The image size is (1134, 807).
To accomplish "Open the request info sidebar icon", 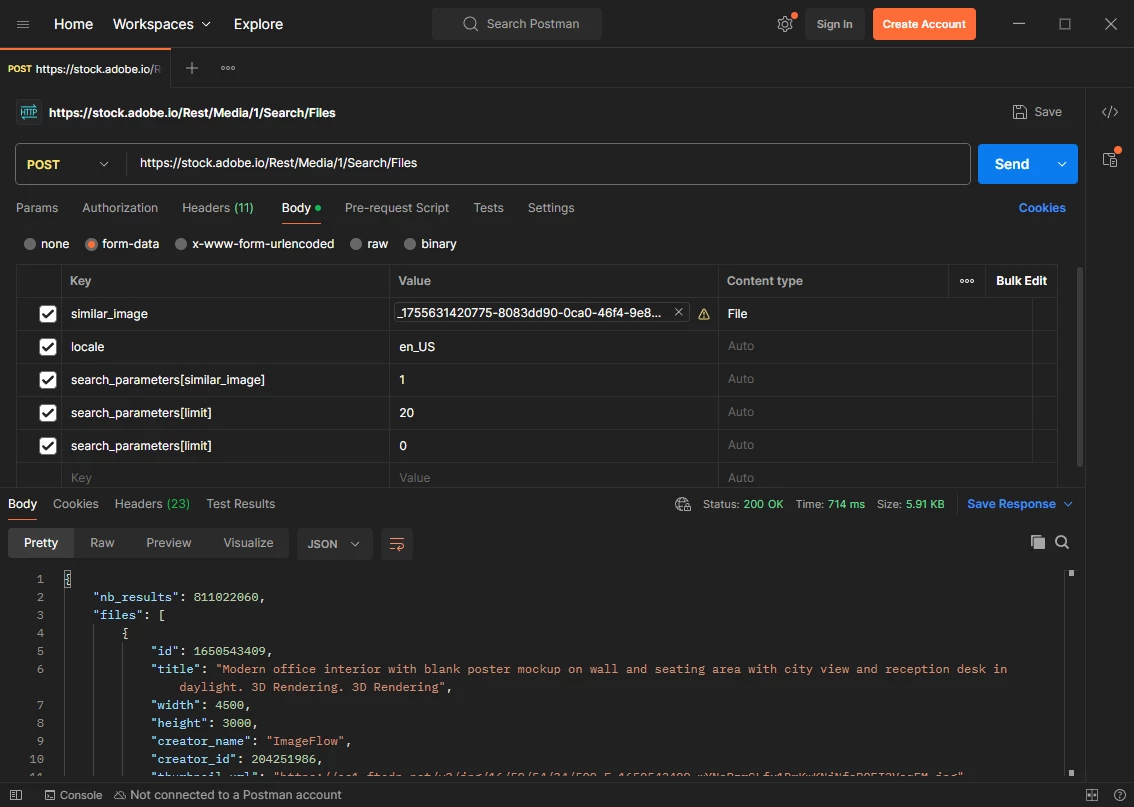I will 1109,160.
